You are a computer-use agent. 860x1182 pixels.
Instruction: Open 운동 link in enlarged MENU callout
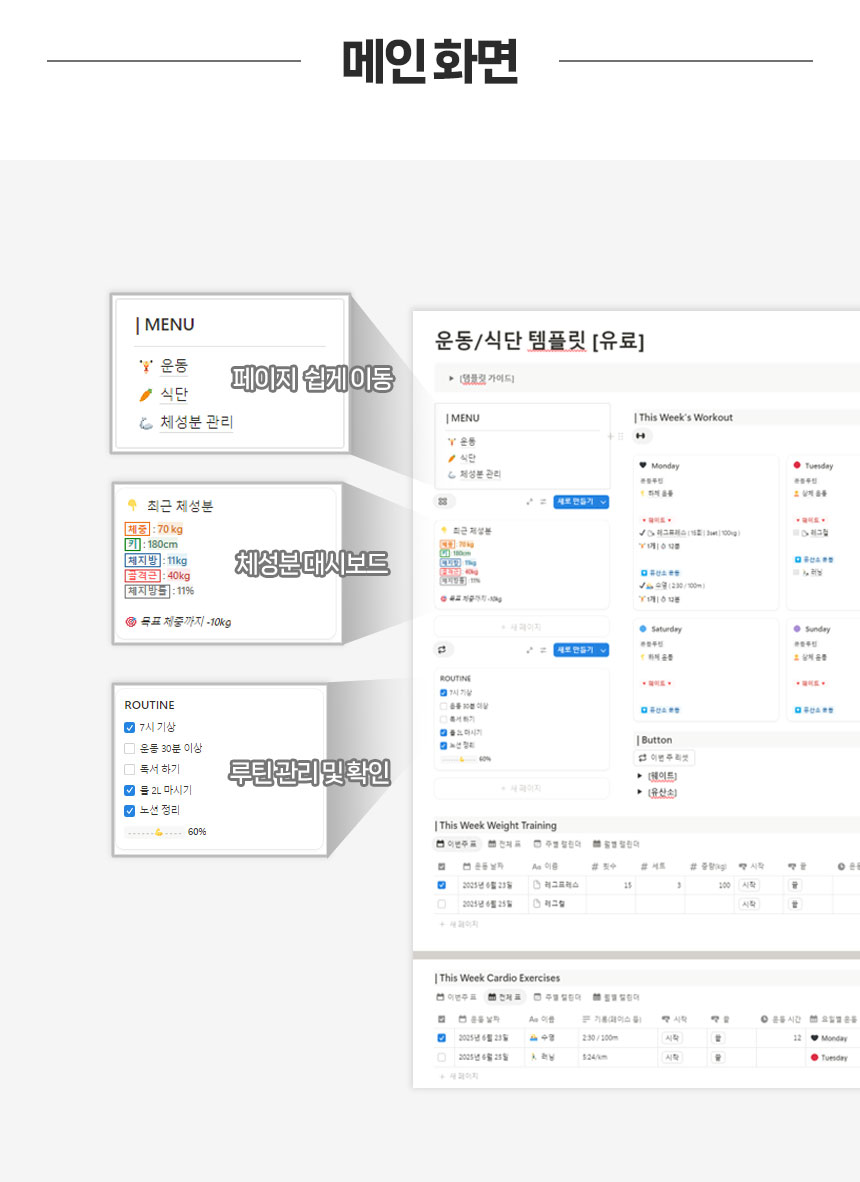pos(174,366)
